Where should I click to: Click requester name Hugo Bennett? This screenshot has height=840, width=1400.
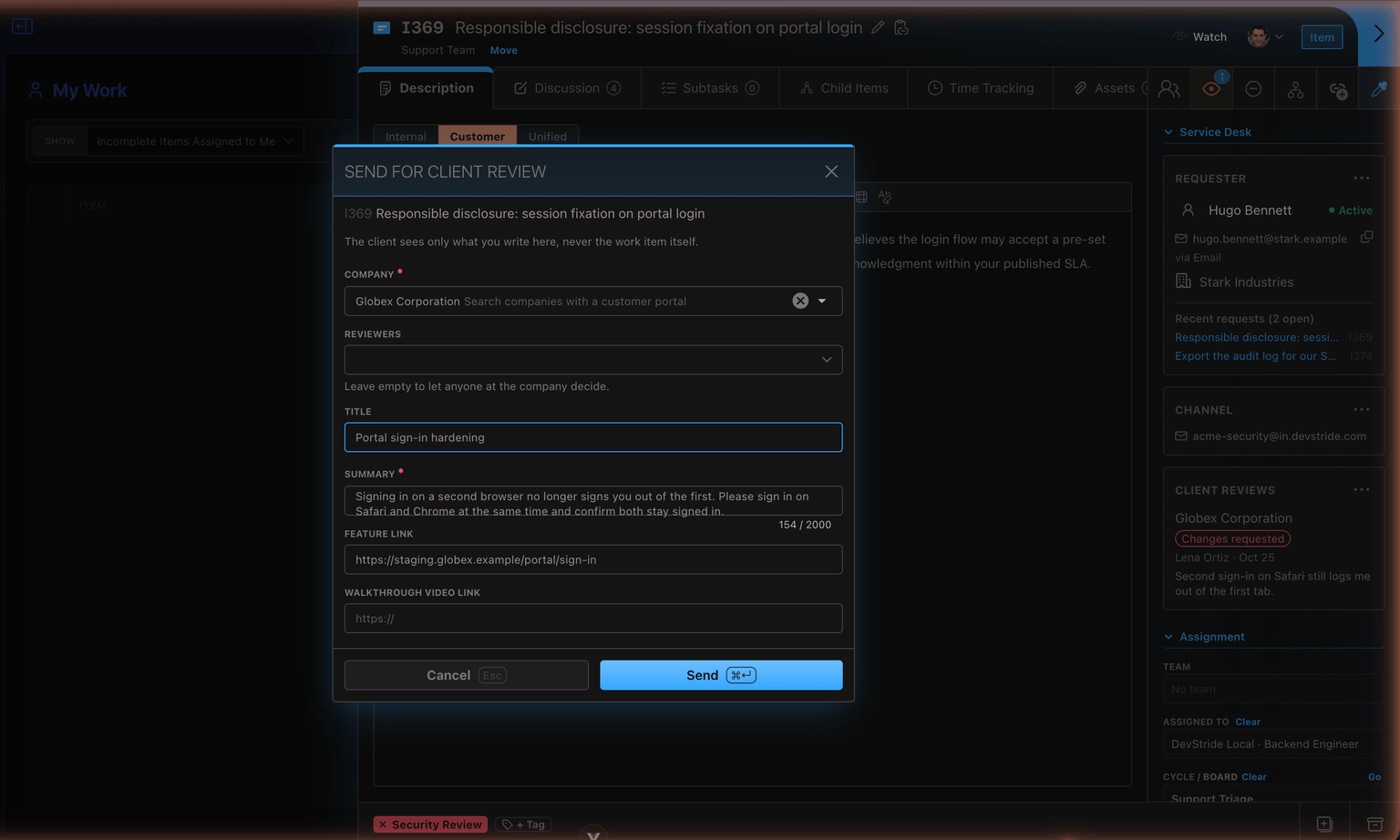tap(1250, 210)
